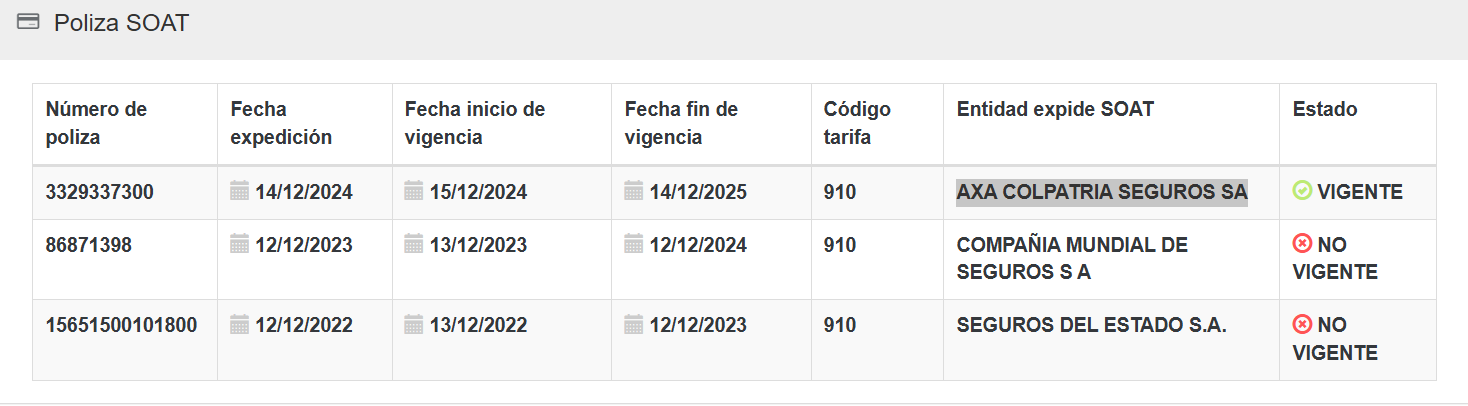
Task: Click the Entidad expide SOAT column header
Action: coord(1055,109)
